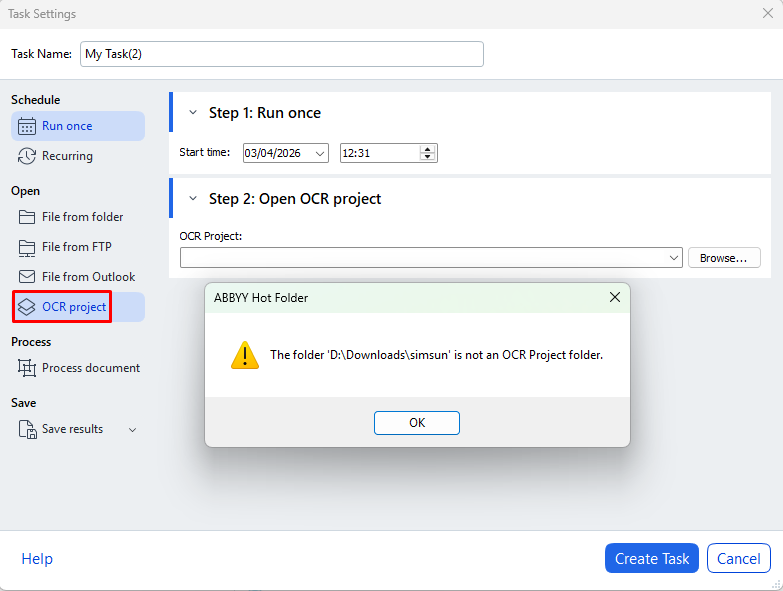Choose File from FTP text entry
783x591 pixels.
76,247
